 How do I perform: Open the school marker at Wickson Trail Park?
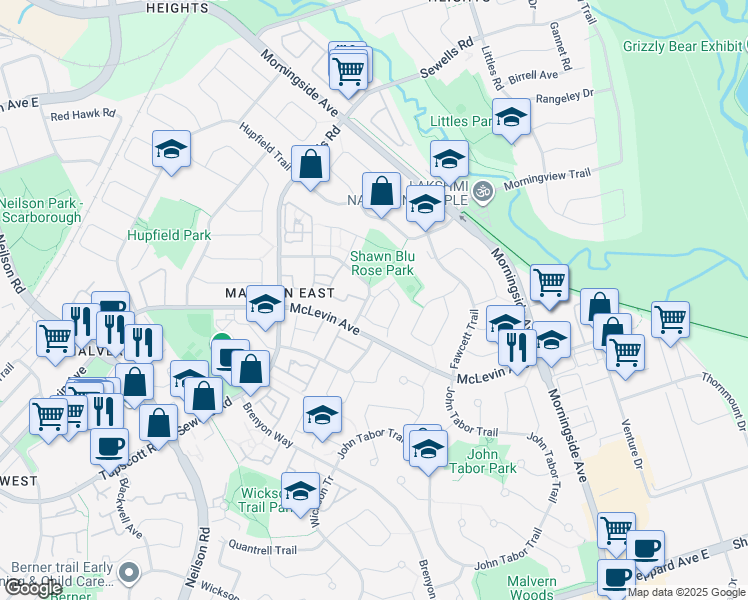pyautogui.click(x=300, y=491)
